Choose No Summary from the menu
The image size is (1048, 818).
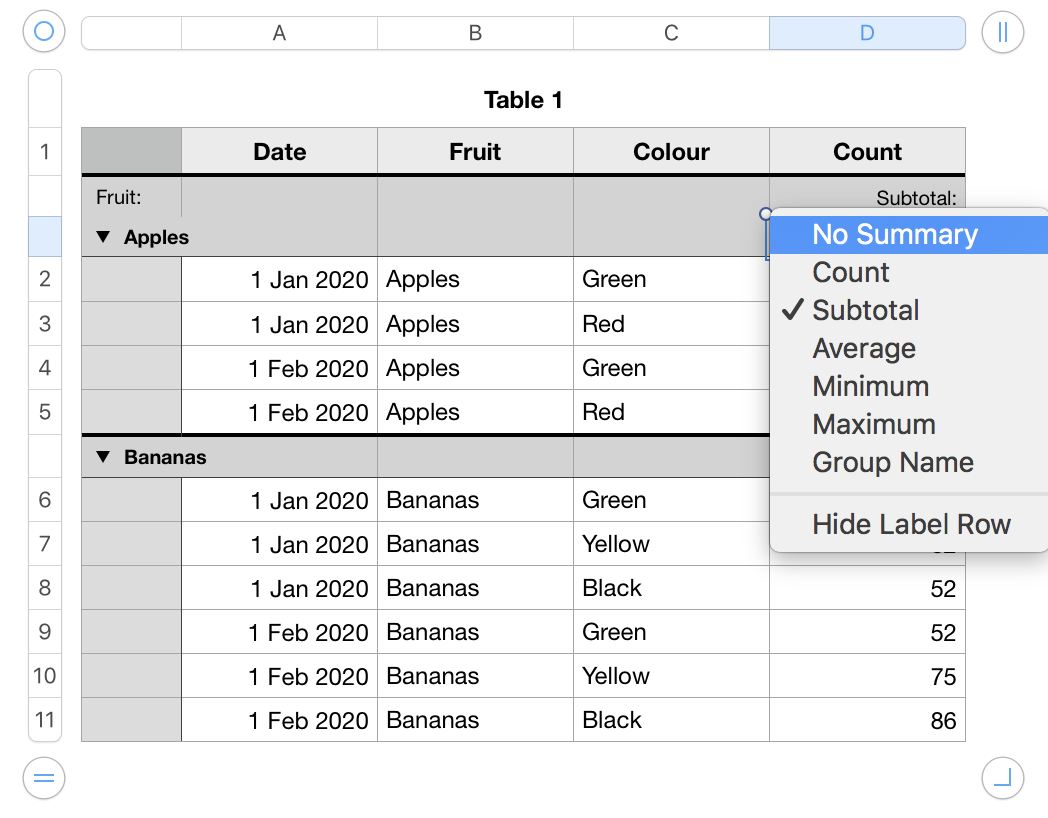click(894, 235)
